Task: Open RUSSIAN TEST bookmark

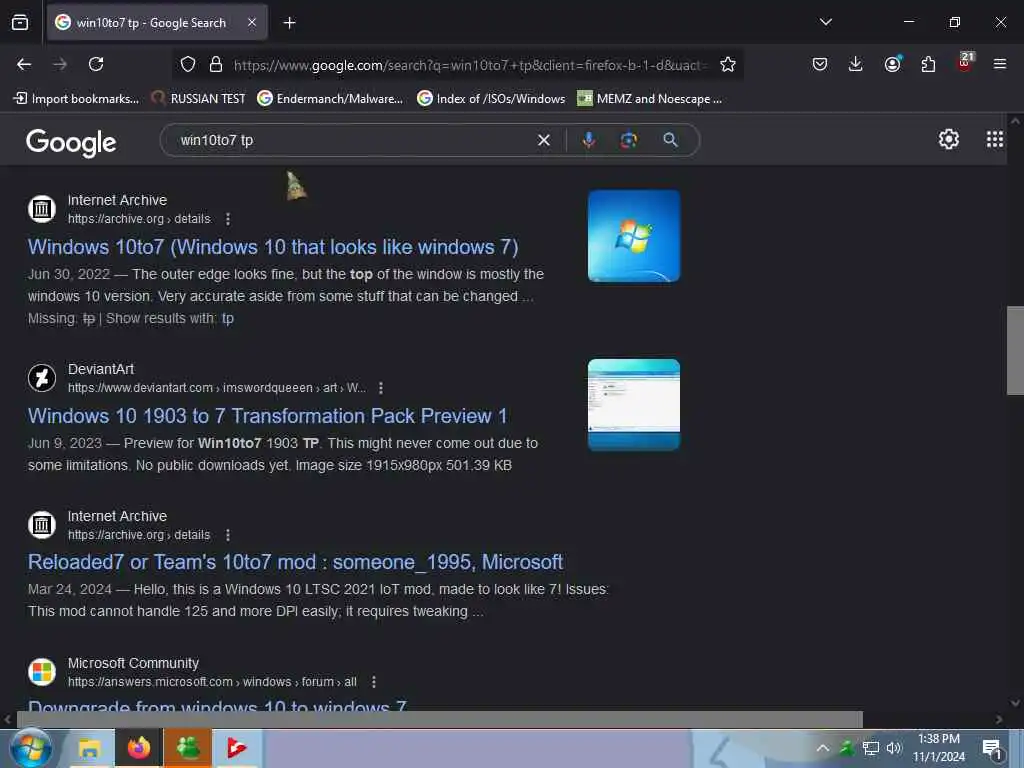Action: point(198,99)
